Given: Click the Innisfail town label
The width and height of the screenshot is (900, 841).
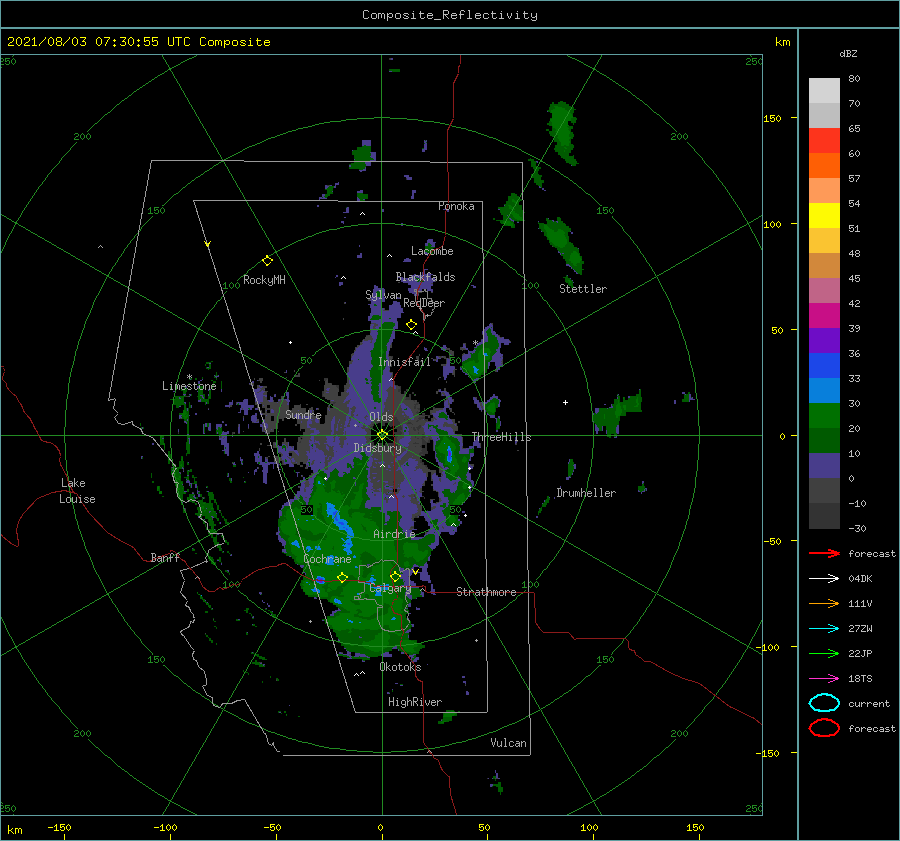Looking at the screenshot, I should 404,362.
